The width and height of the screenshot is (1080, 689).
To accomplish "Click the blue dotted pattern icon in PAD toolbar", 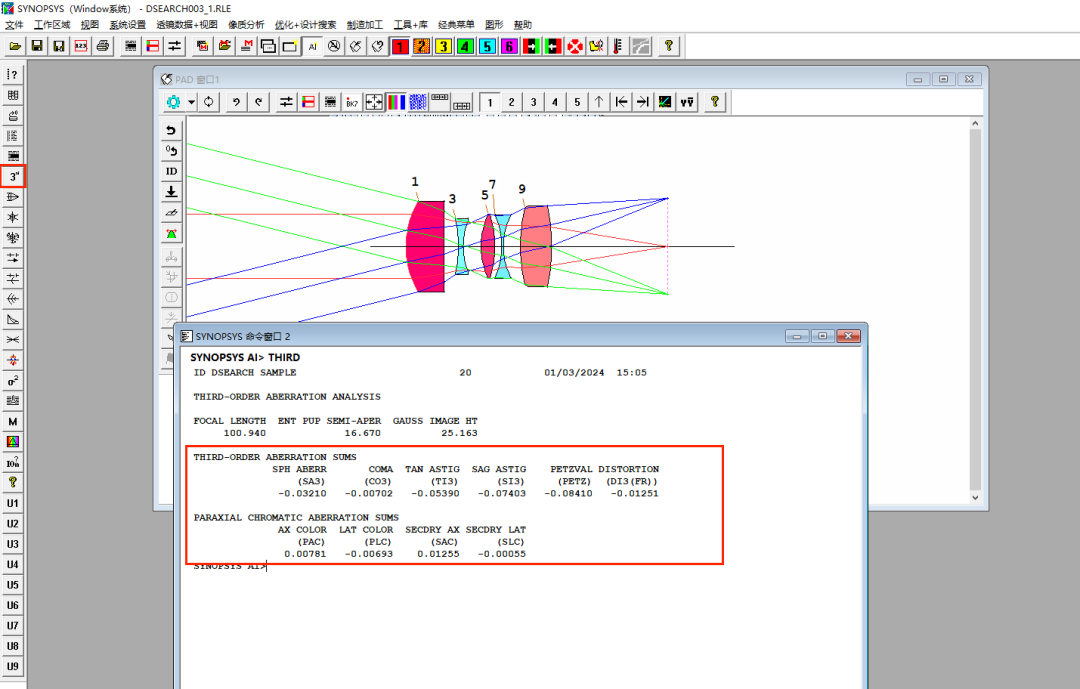I will (418, 102).
